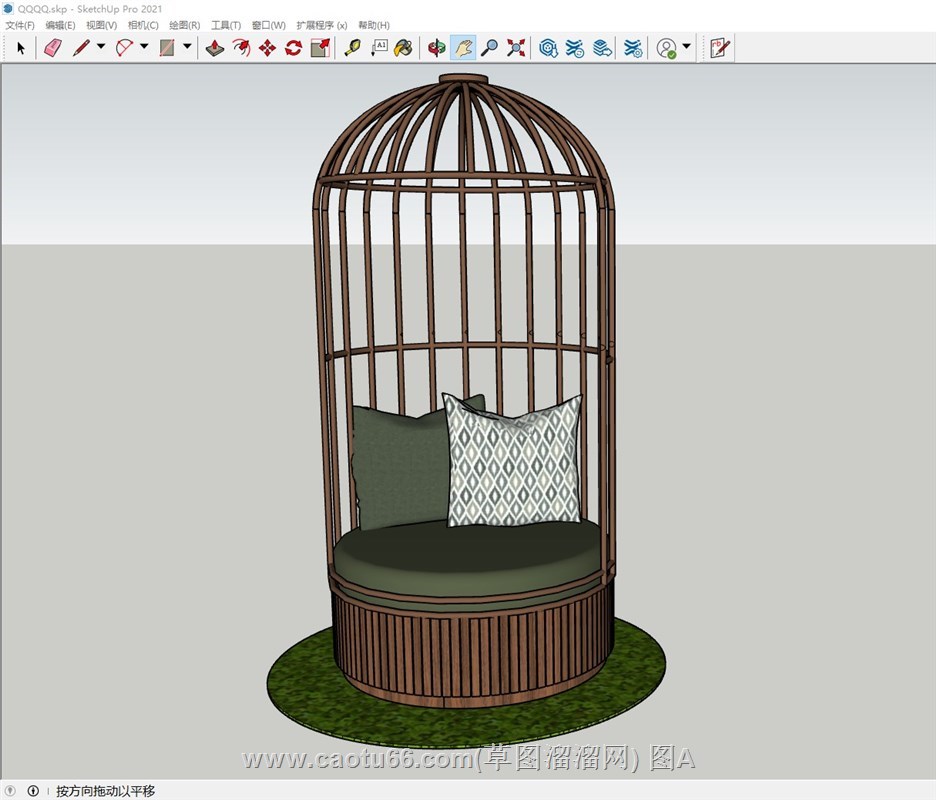Open the 扩展程序 (x) menu
936x800 pixels.
pos(322,25)
